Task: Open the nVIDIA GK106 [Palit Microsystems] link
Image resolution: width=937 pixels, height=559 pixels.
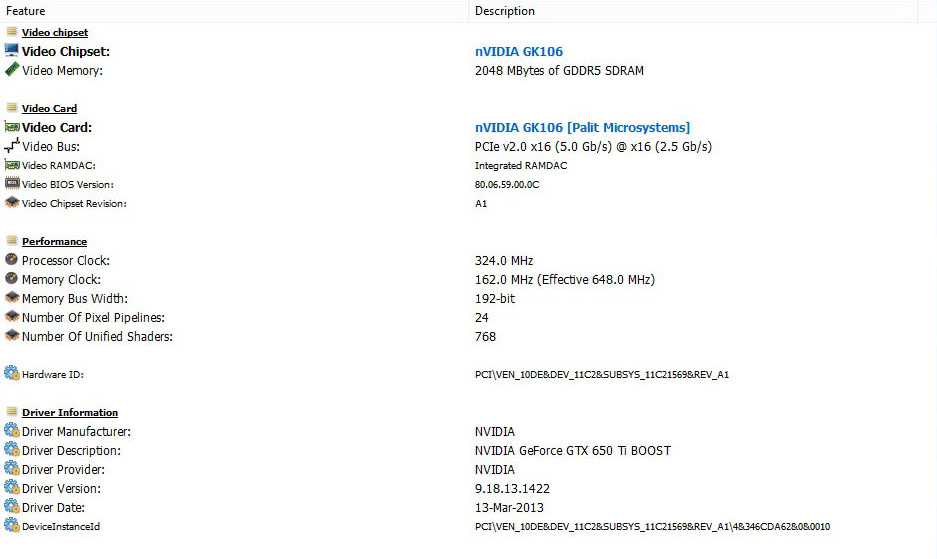Action: [x=583, y=127]
